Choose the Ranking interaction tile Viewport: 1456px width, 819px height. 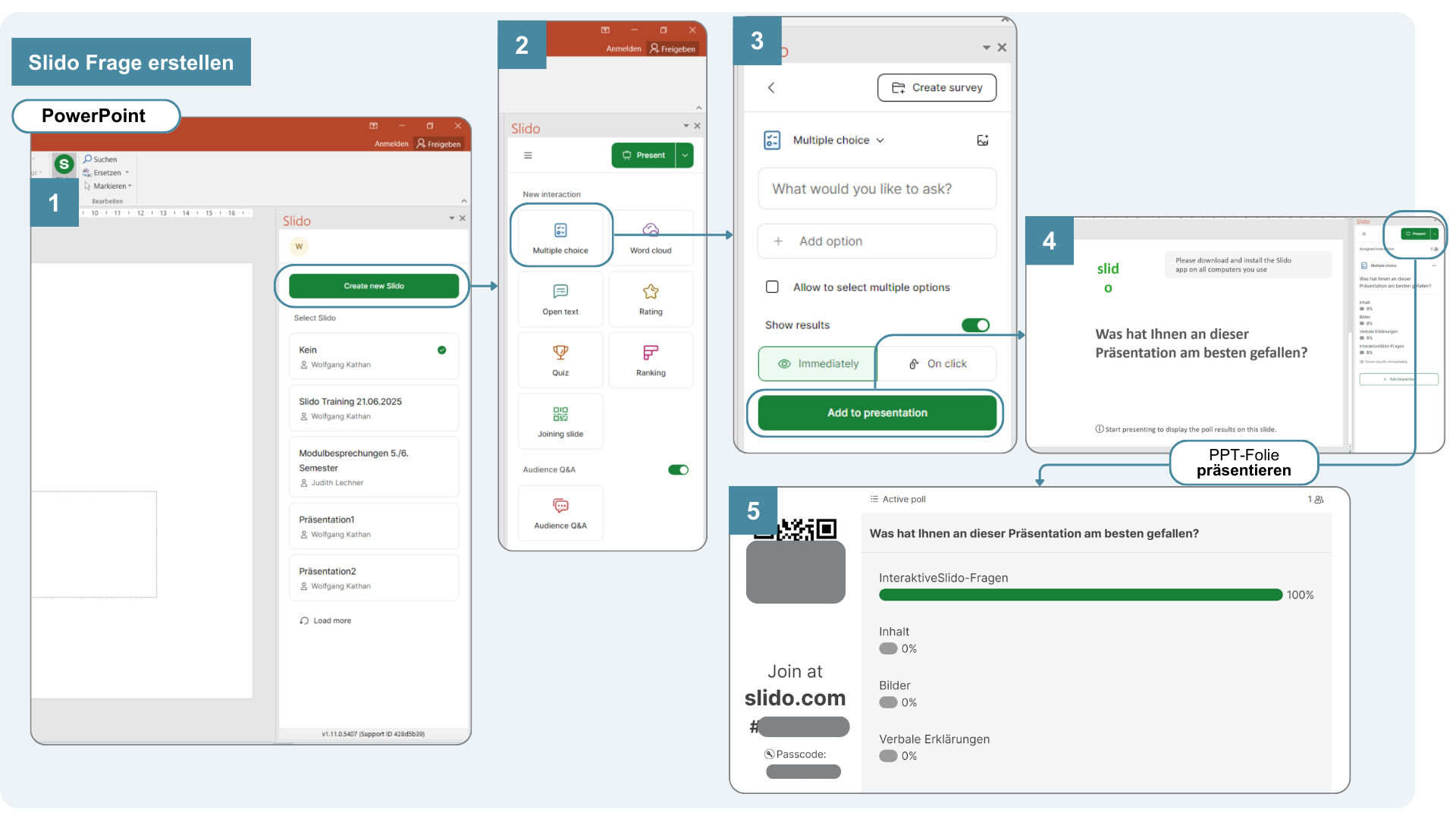(x=651, y=360)
